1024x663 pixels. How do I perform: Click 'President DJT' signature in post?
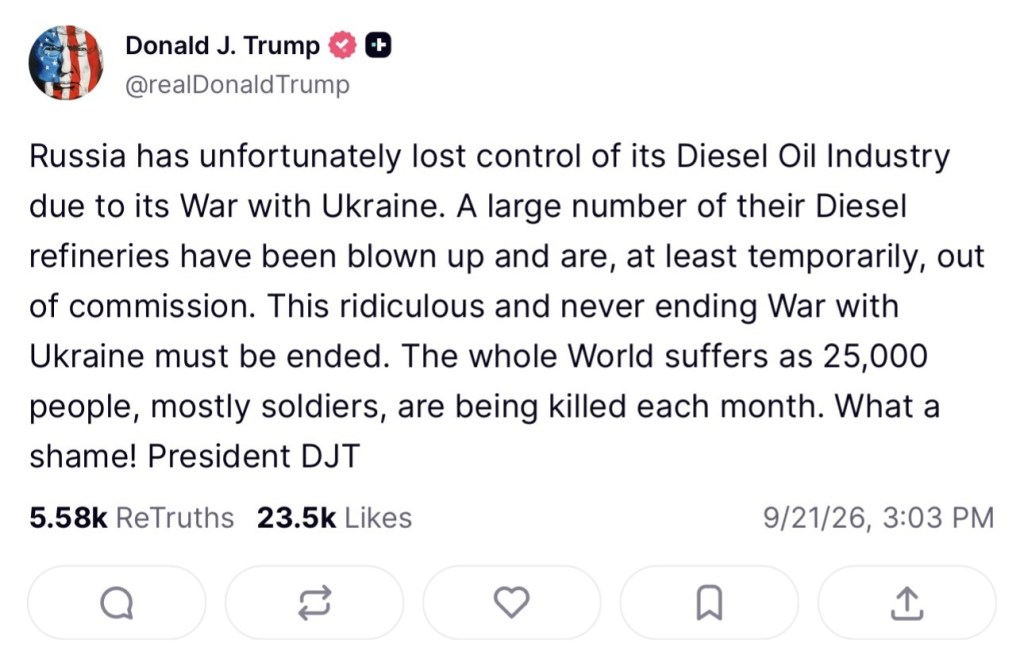[x=253, y=456]
